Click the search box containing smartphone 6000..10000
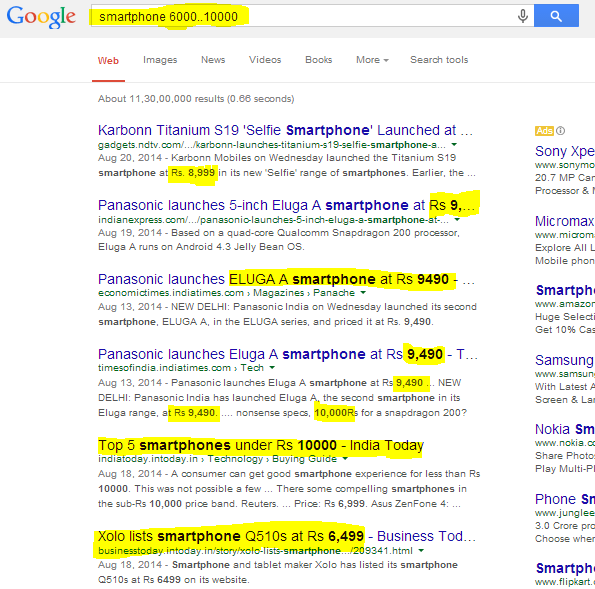The image size is (595, 589). coord(312,16)
